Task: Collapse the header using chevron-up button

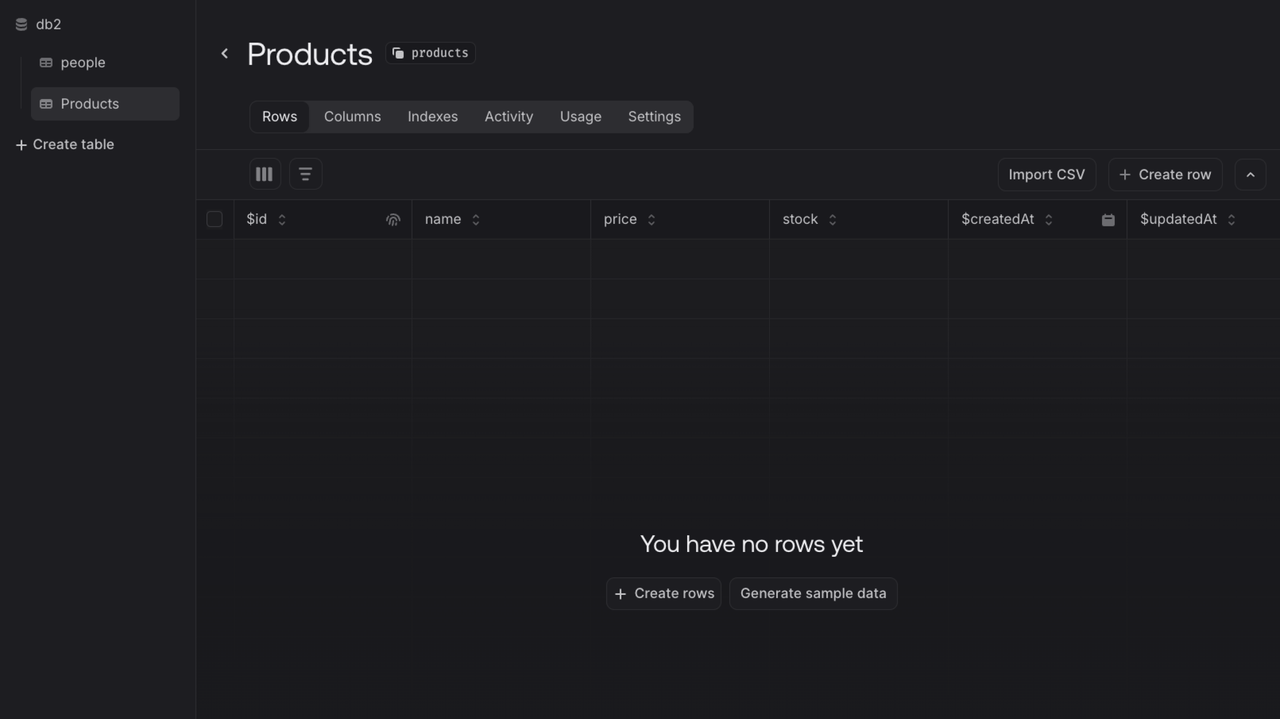Action: (1250, 174)
